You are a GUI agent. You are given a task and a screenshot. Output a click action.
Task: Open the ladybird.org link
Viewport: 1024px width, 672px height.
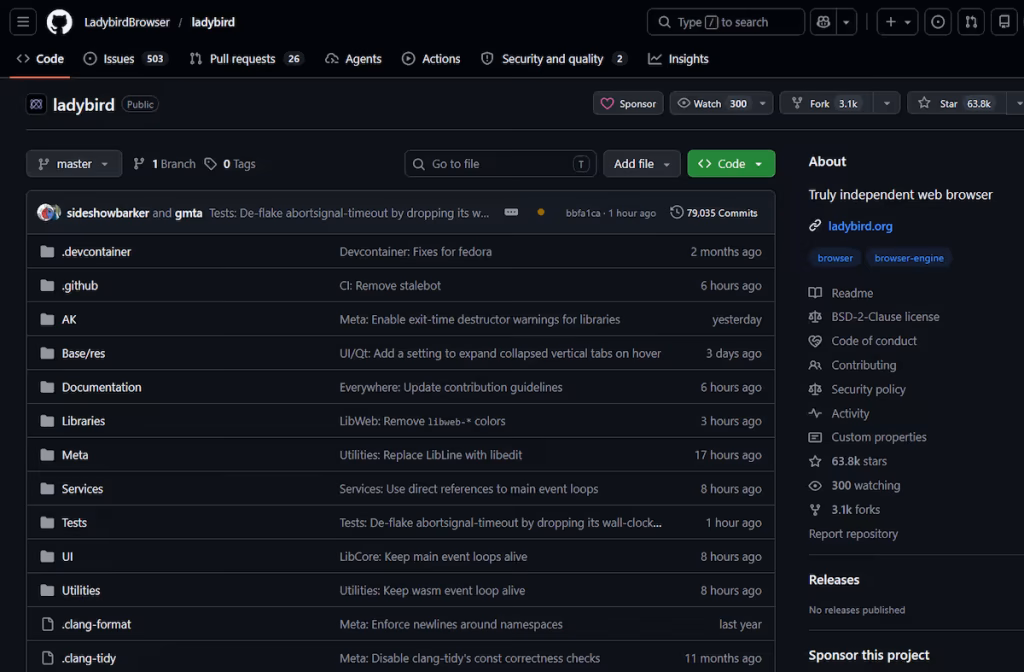(860, 226)
